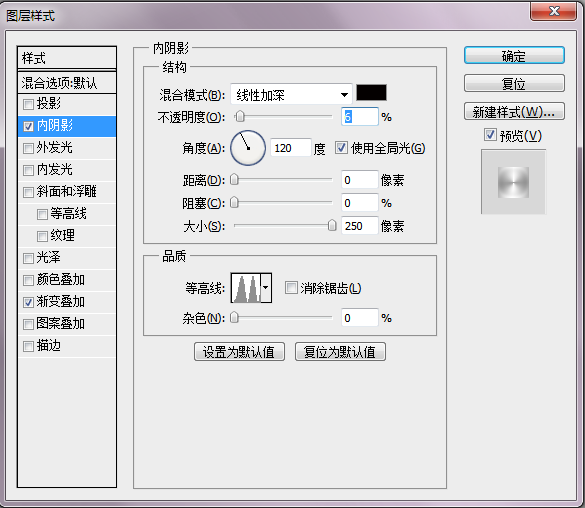The width and height of the screenshot is (585, 508).
Task: Enable the 投影 drop shadow checkbox
Action: point(28,104)
